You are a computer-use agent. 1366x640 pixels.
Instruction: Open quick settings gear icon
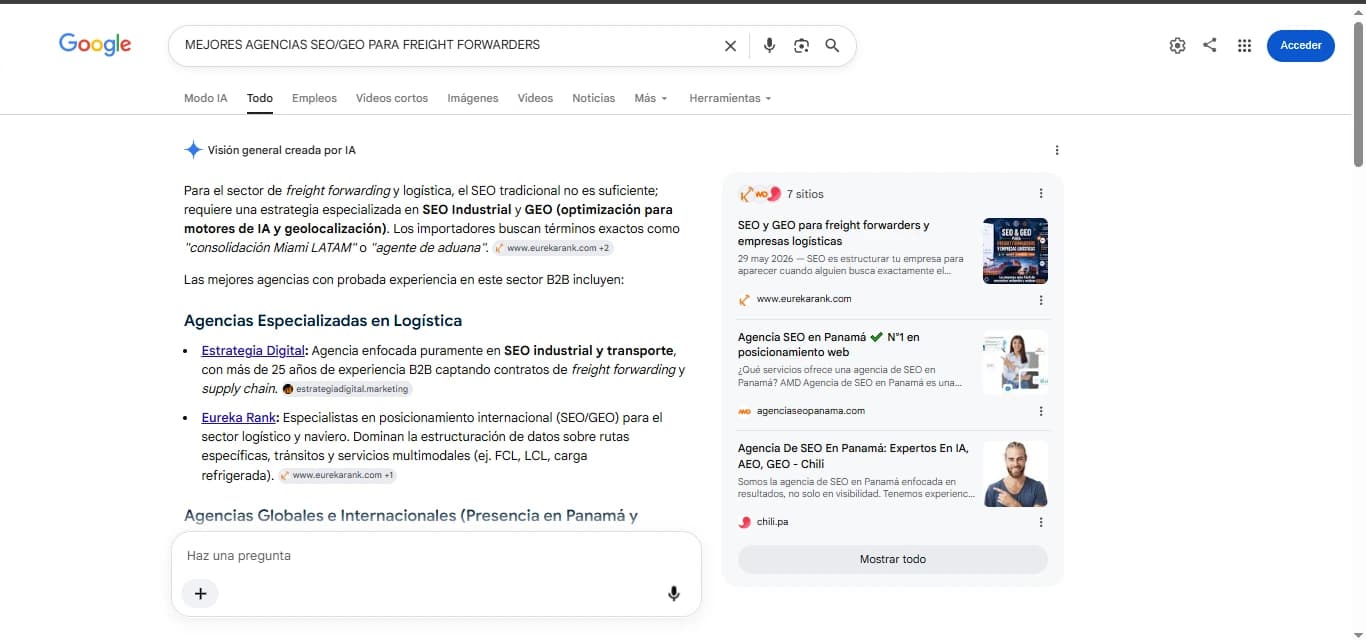coord(1177,45)
